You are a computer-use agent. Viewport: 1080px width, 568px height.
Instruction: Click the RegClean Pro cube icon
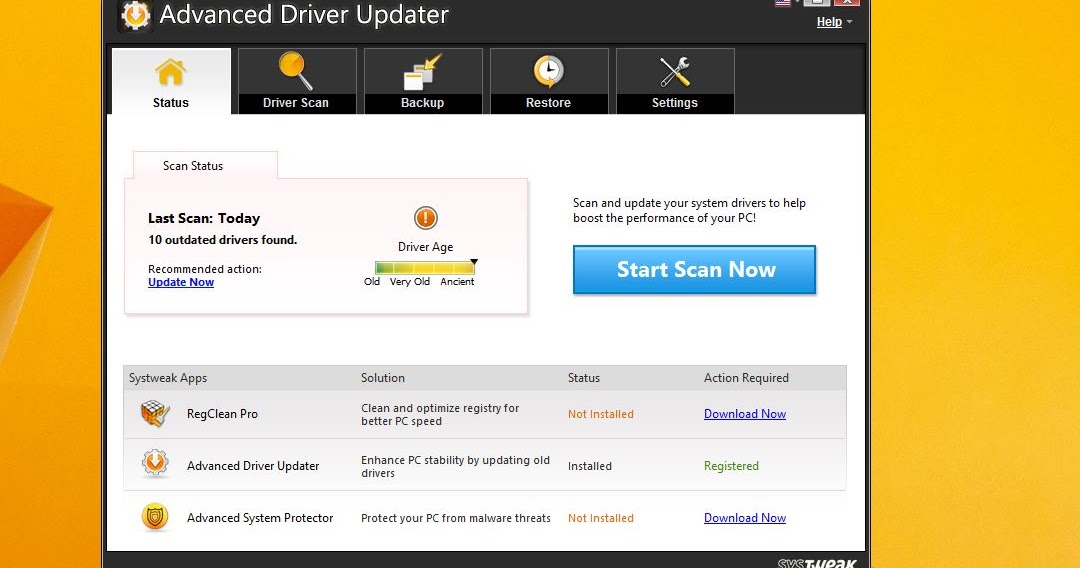pos(155,413)
